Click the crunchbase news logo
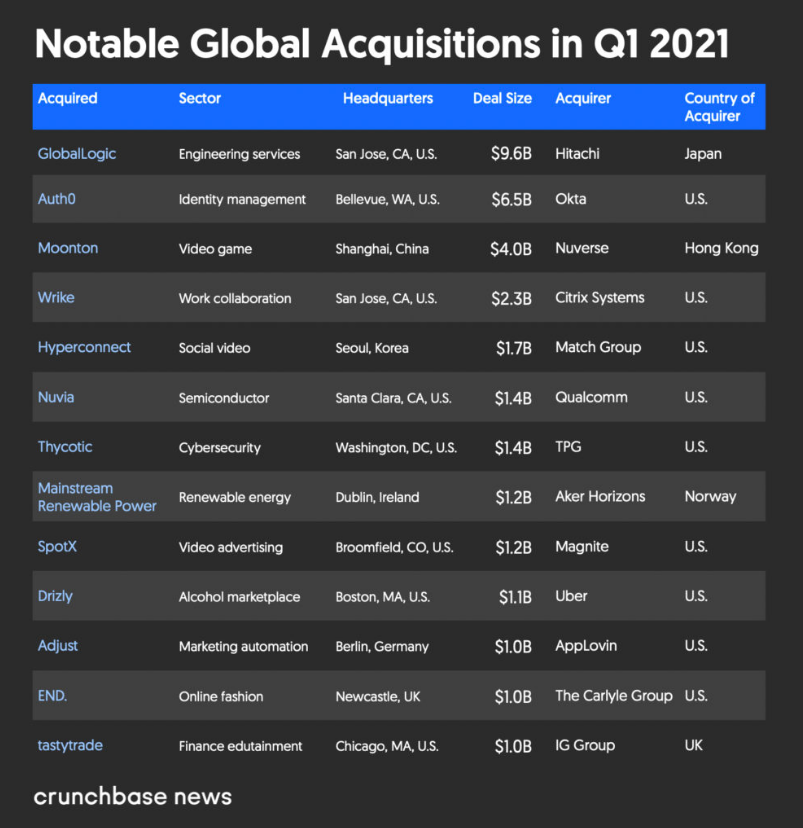The height and width of the screenshot is (828, 803). point(133,797)
